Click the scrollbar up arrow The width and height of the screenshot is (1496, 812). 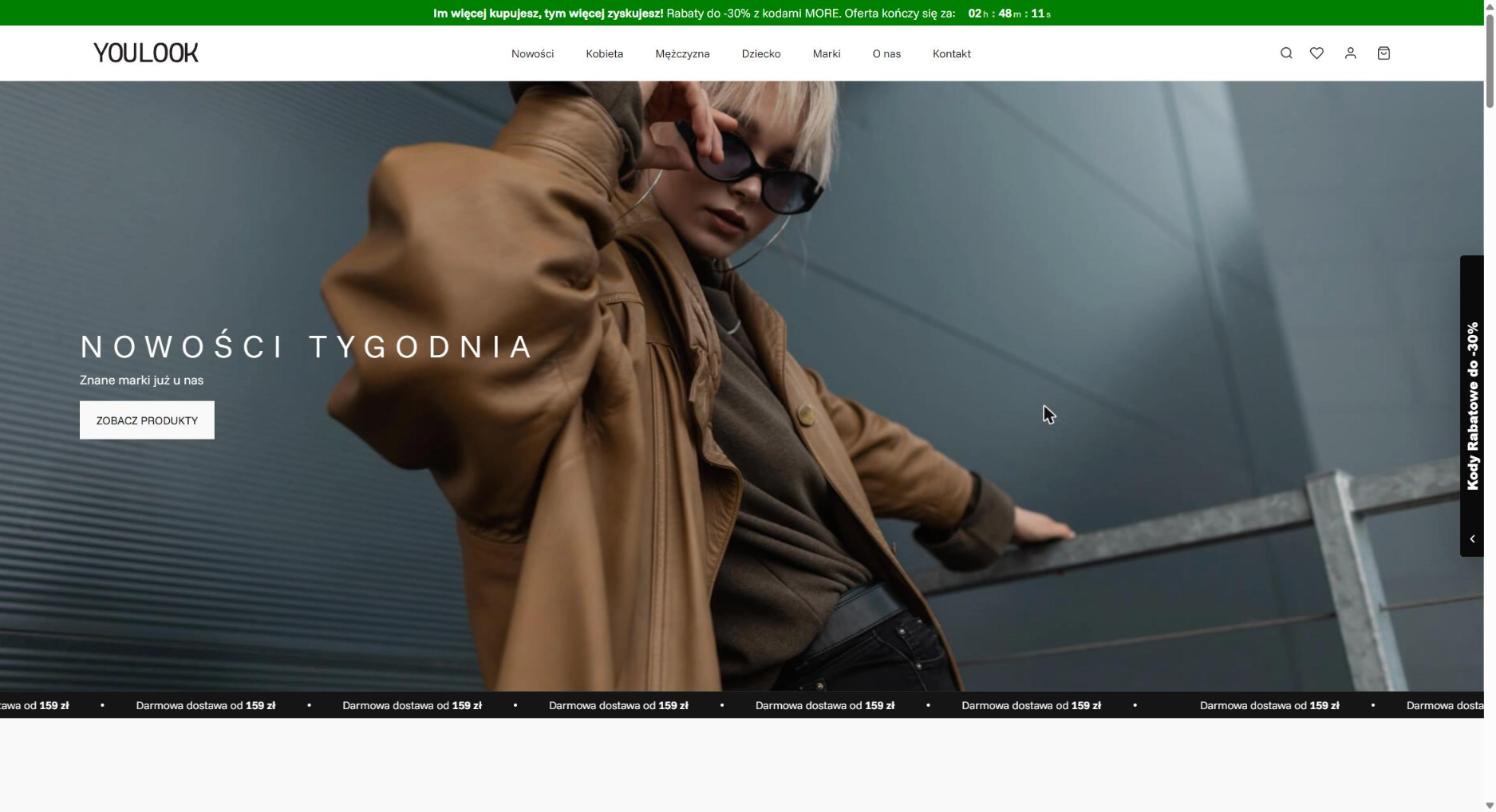coord(1490,6)
